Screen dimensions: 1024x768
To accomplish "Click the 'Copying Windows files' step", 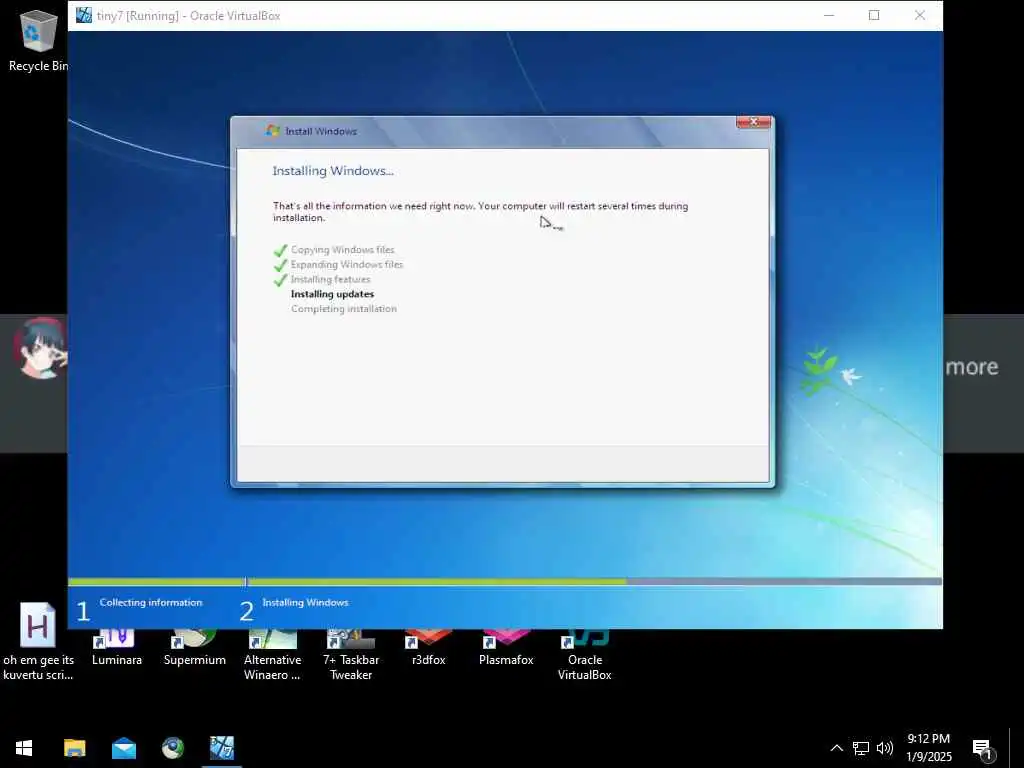I will pos(343,249).
